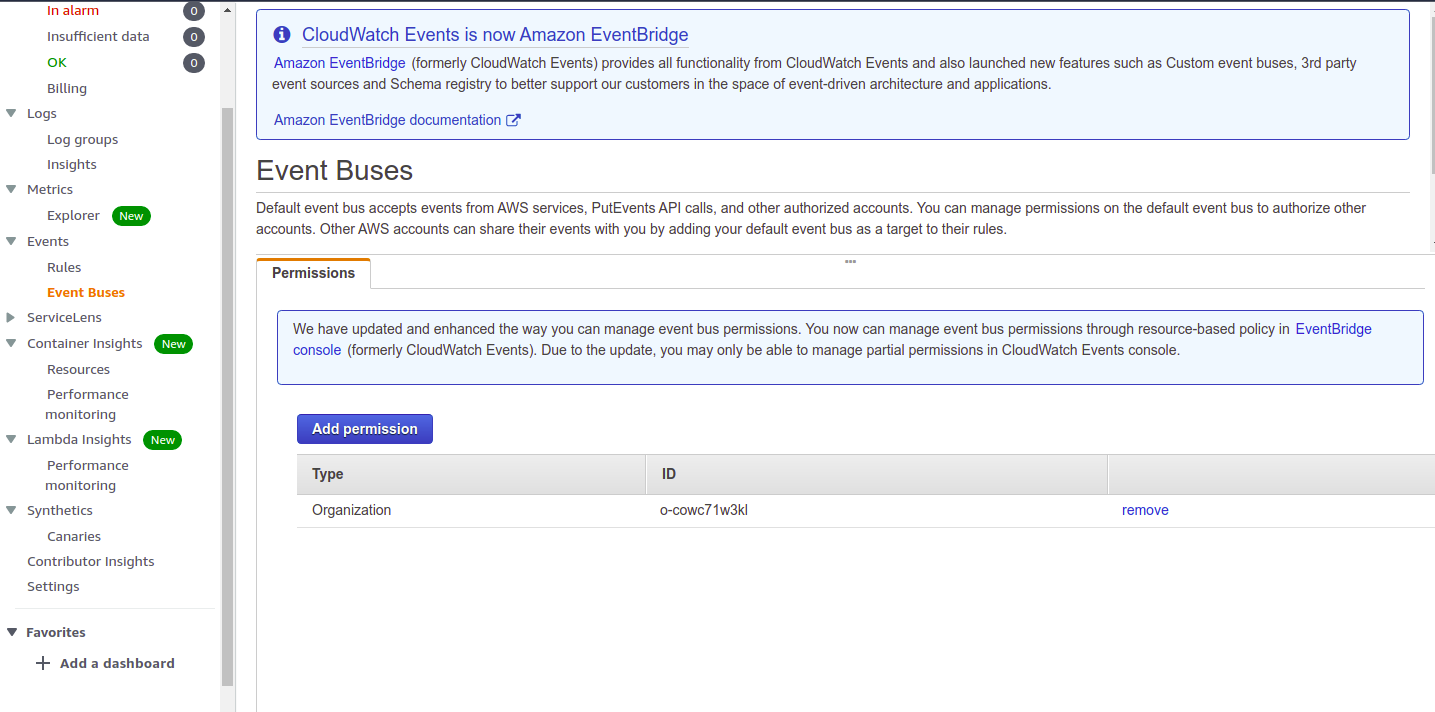Open Synthetics Canaries

pyautogui.click(x=74, y=537)
